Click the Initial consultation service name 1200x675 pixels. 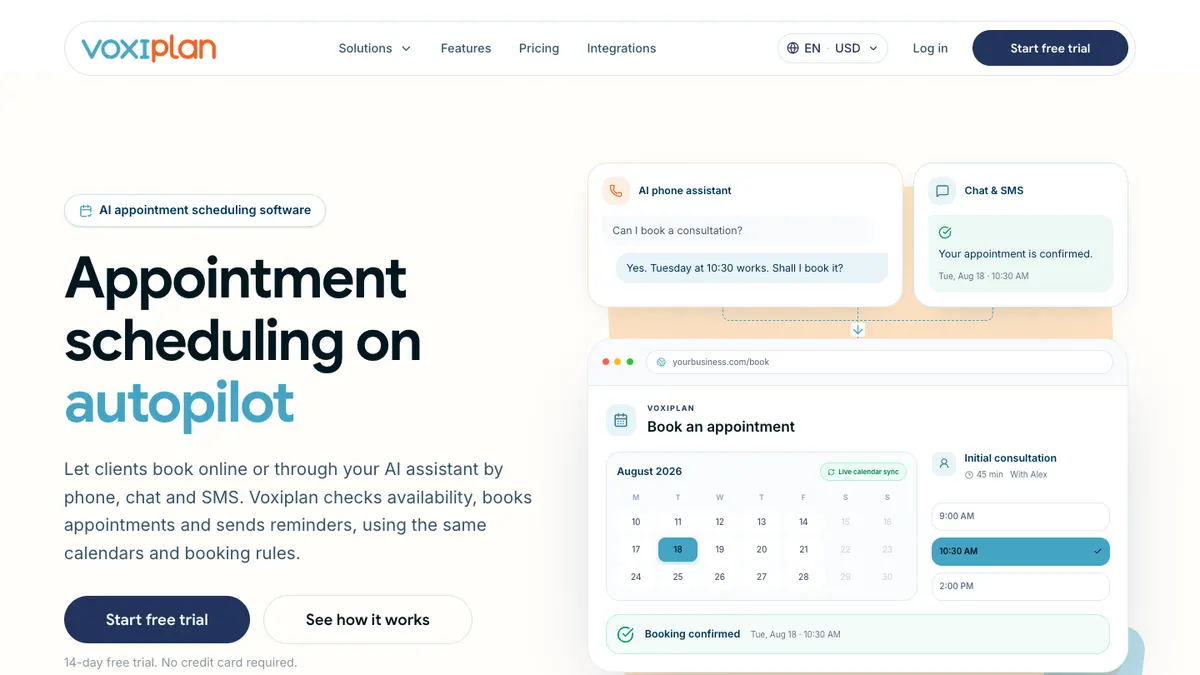[x=1010, y=458]
